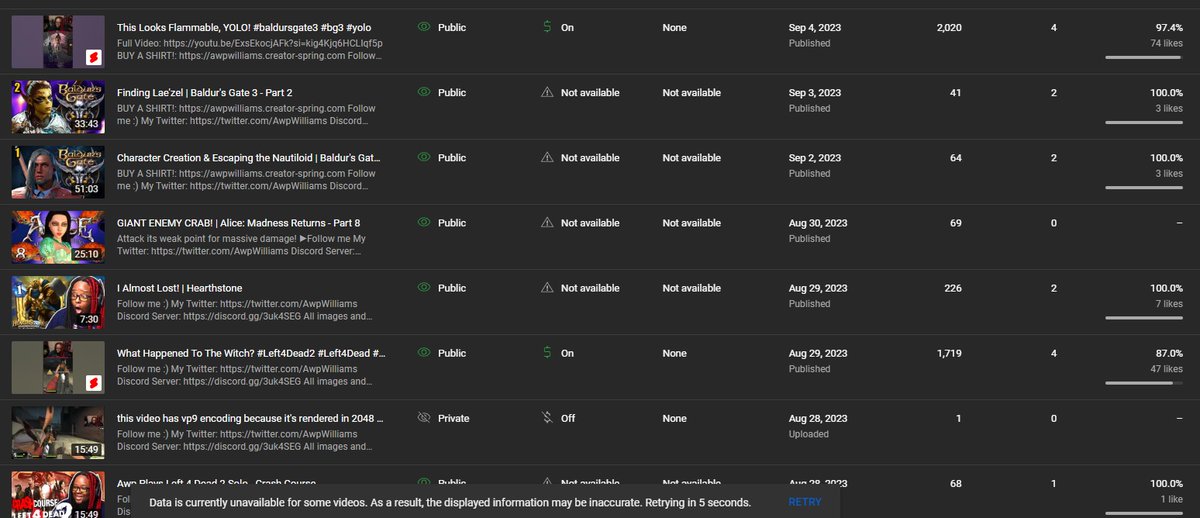Click the "7:30" duration badge

(88, 319)
